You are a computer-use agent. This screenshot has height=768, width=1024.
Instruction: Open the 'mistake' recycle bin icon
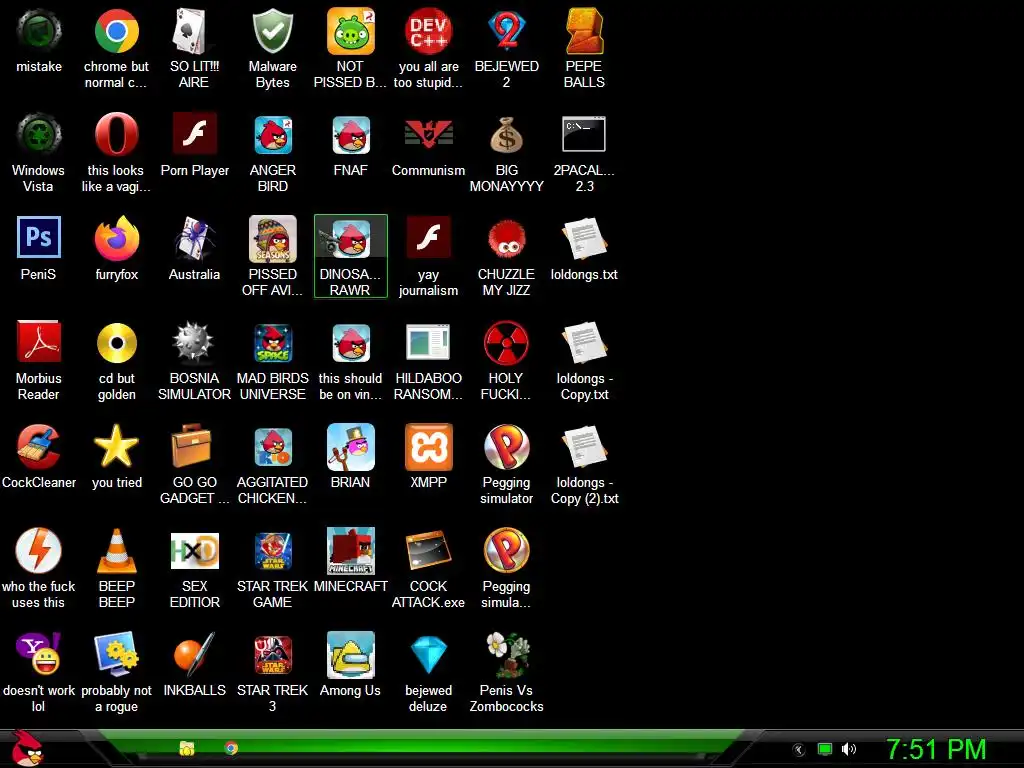(x=39, y=31)
